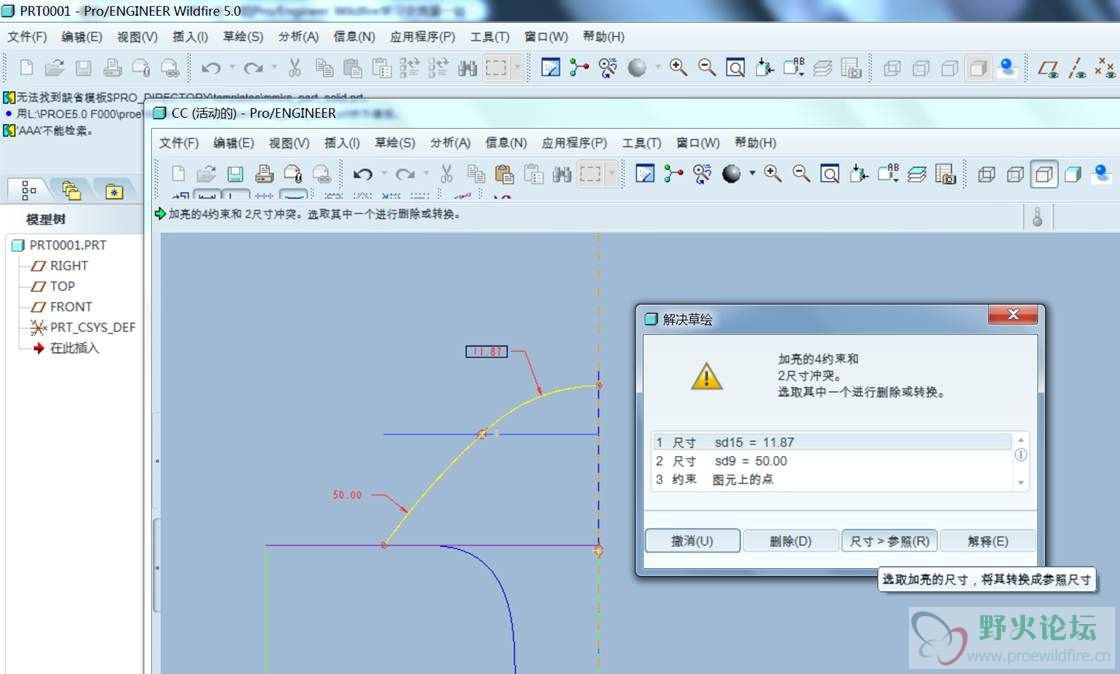The height and width of the screenshot is (674, 1120).
Task: Click Open file icon in PRT0001 toolbar
Action: (x=55, y=68)
